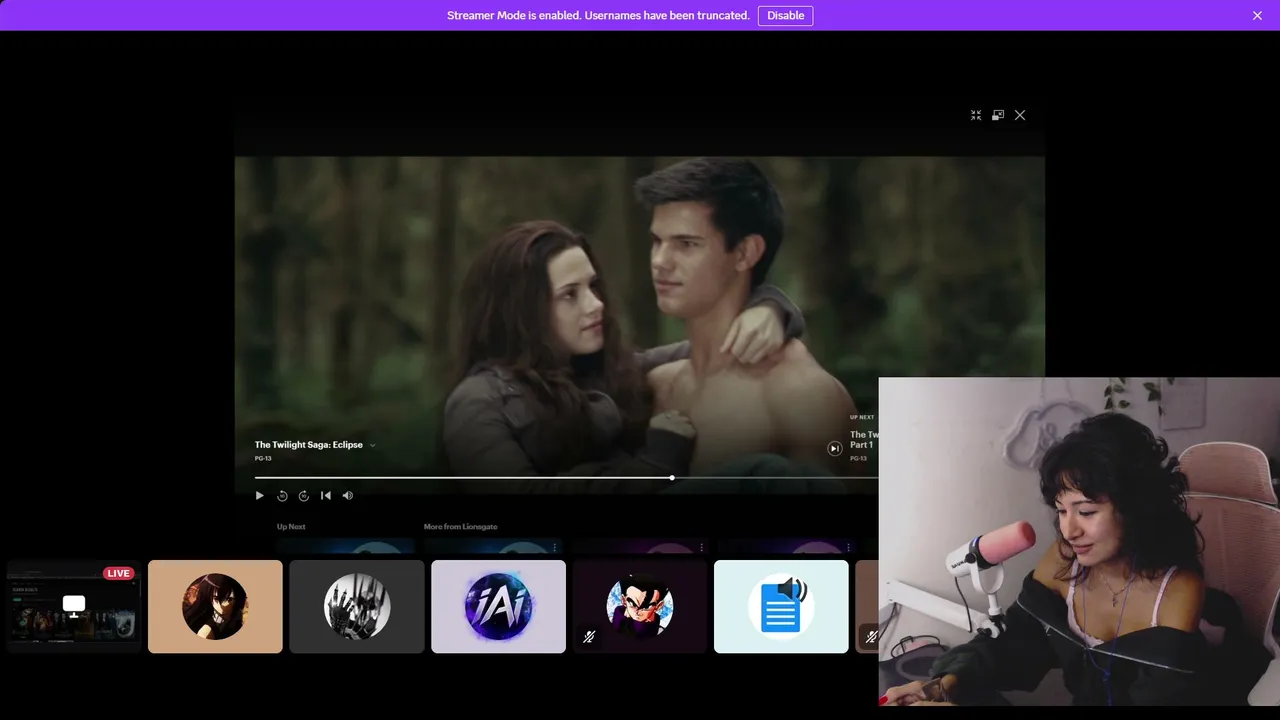Click the title The Twilight Saga: Eclipse
Image resolution: width=1280 pixels, height=720 pixels.
[x=309, y=445]
